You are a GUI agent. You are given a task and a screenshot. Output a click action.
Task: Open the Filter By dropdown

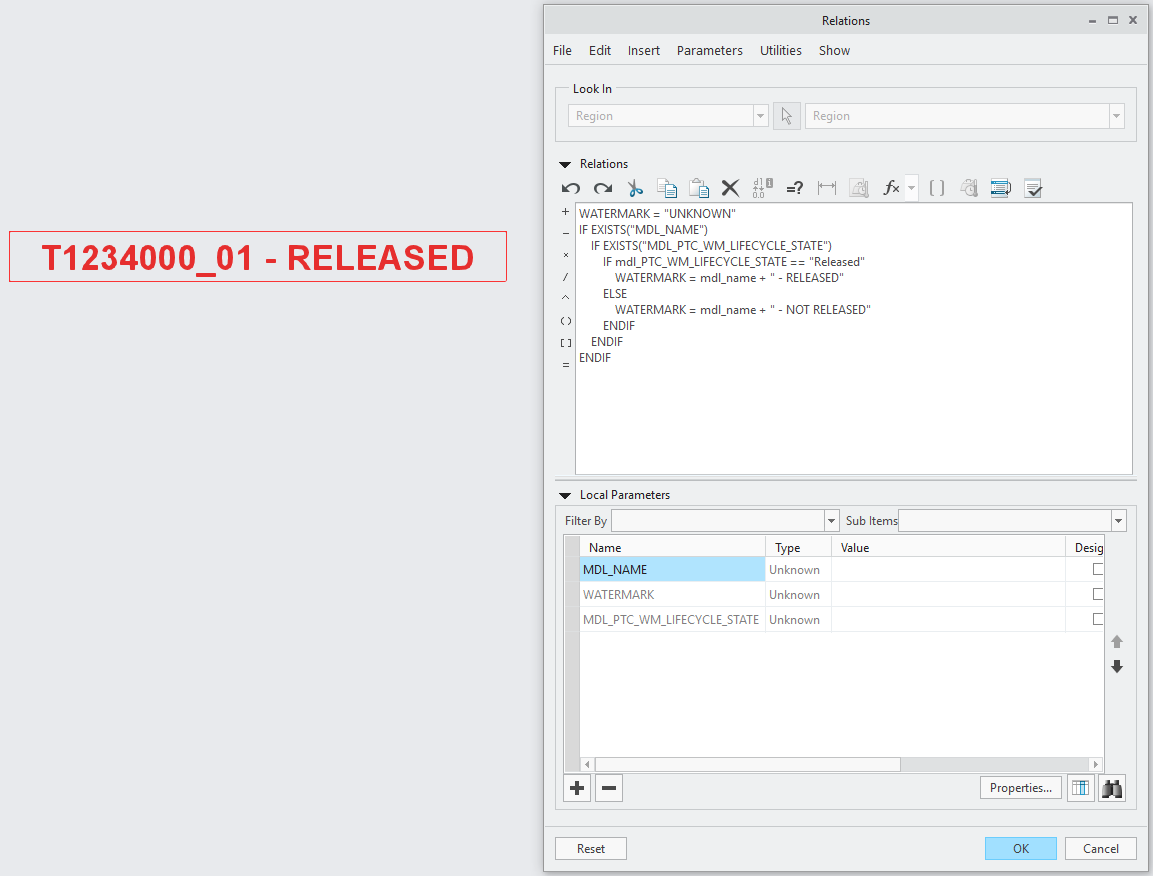pyautogui.click(x=831, y=521)
